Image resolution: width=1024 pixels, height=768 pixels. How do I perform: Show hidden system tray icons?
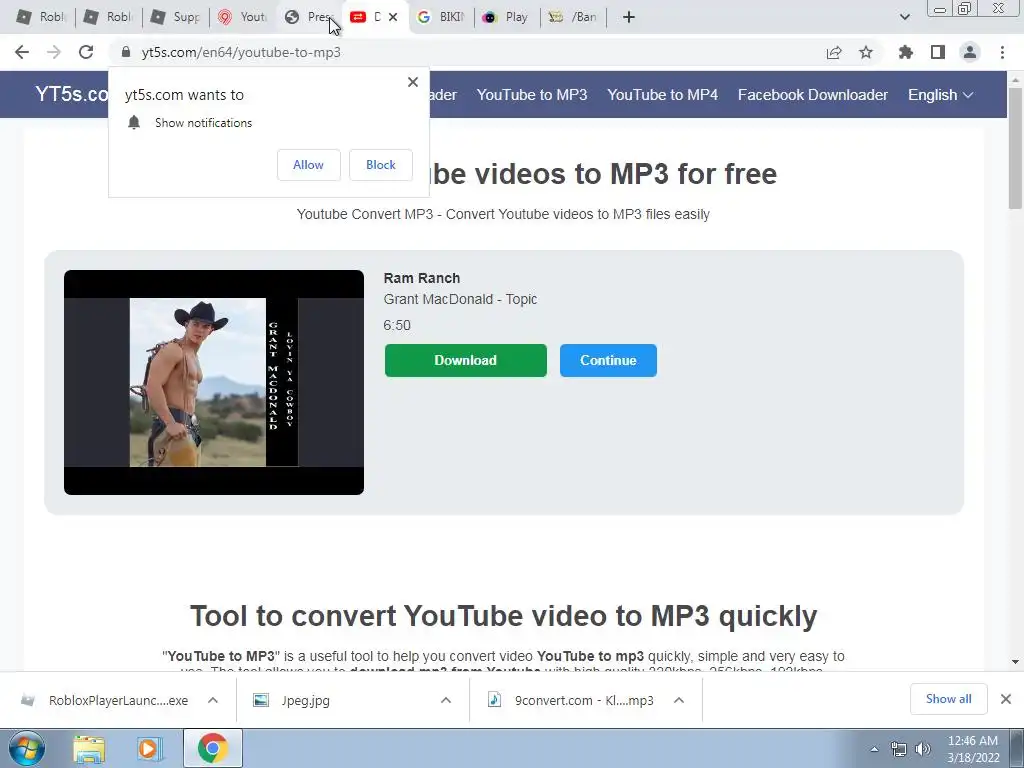874,749
